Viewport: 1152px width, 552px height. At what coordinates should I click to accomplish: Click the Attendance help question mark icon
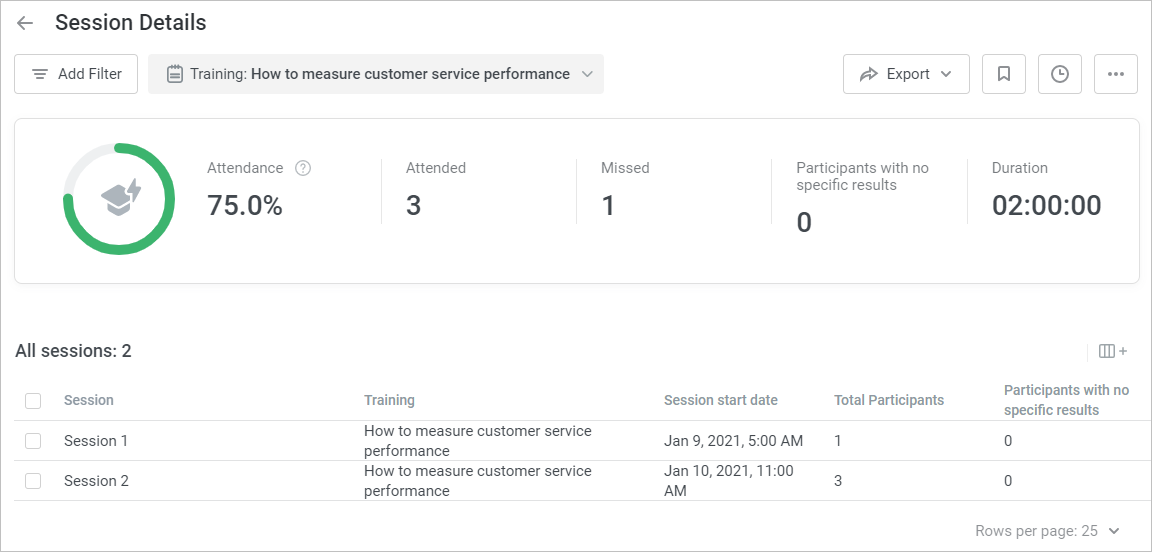303,168
